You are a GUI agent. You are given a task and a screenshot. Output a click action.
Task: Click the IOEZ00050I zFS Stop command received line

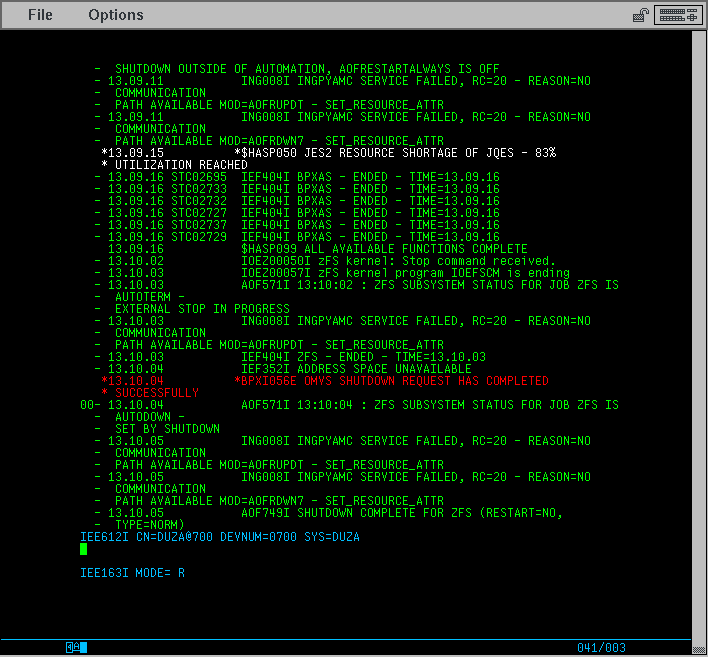pyautogui.click(x=325, y=261)
